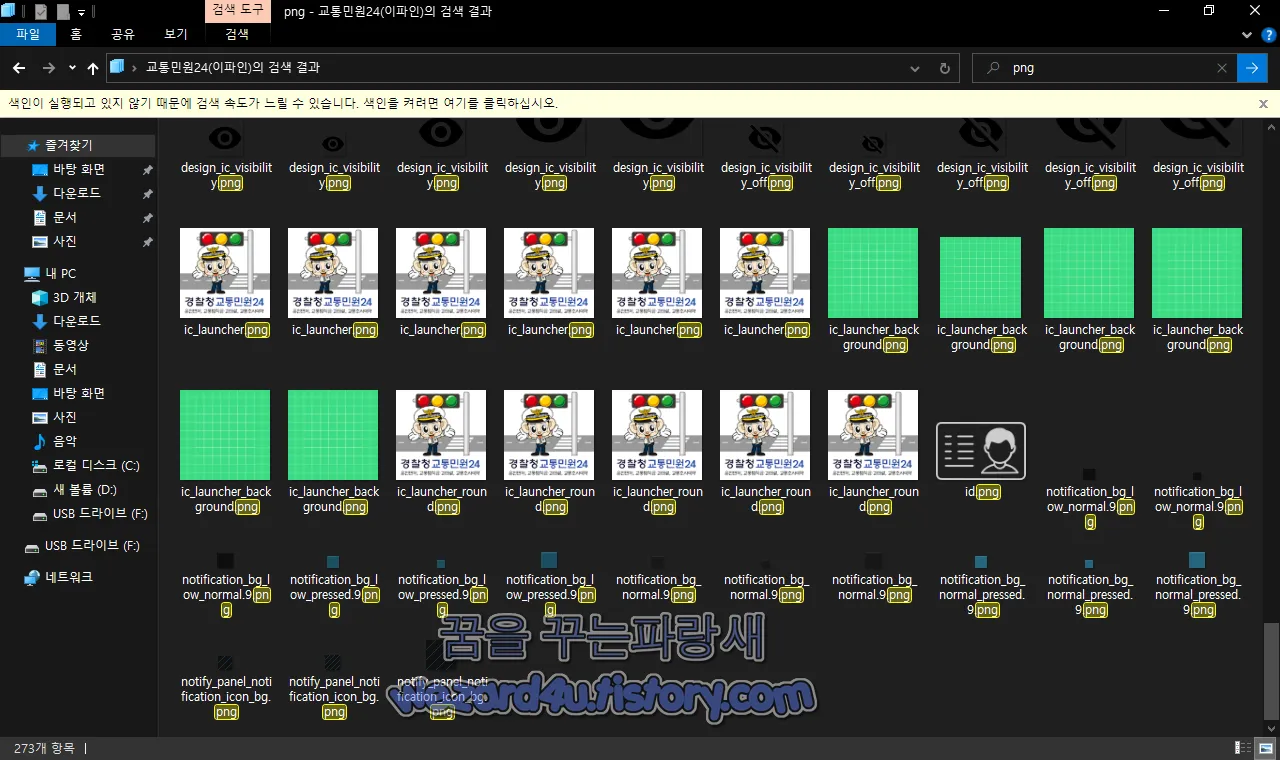Open pinned 다운로드 under 즐겨찾기
This screenshot has width=1280, height=760.
77,193
